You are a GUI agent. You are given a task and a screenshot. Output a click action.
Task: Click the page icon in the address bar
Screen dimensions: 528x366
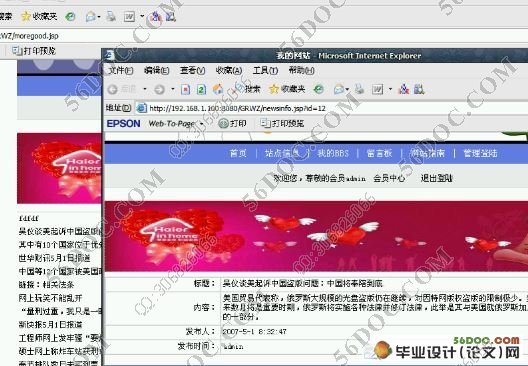pos(141,108)
